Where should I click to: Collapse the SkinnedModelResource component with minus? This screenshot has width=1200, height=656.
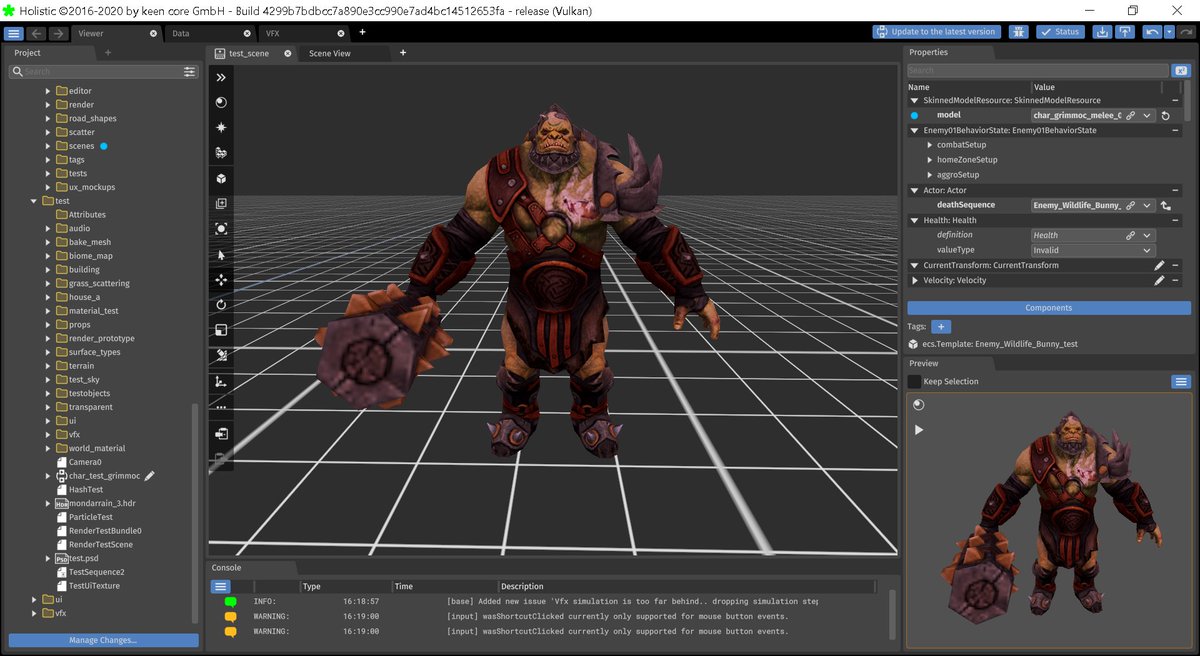[1175, 101]
